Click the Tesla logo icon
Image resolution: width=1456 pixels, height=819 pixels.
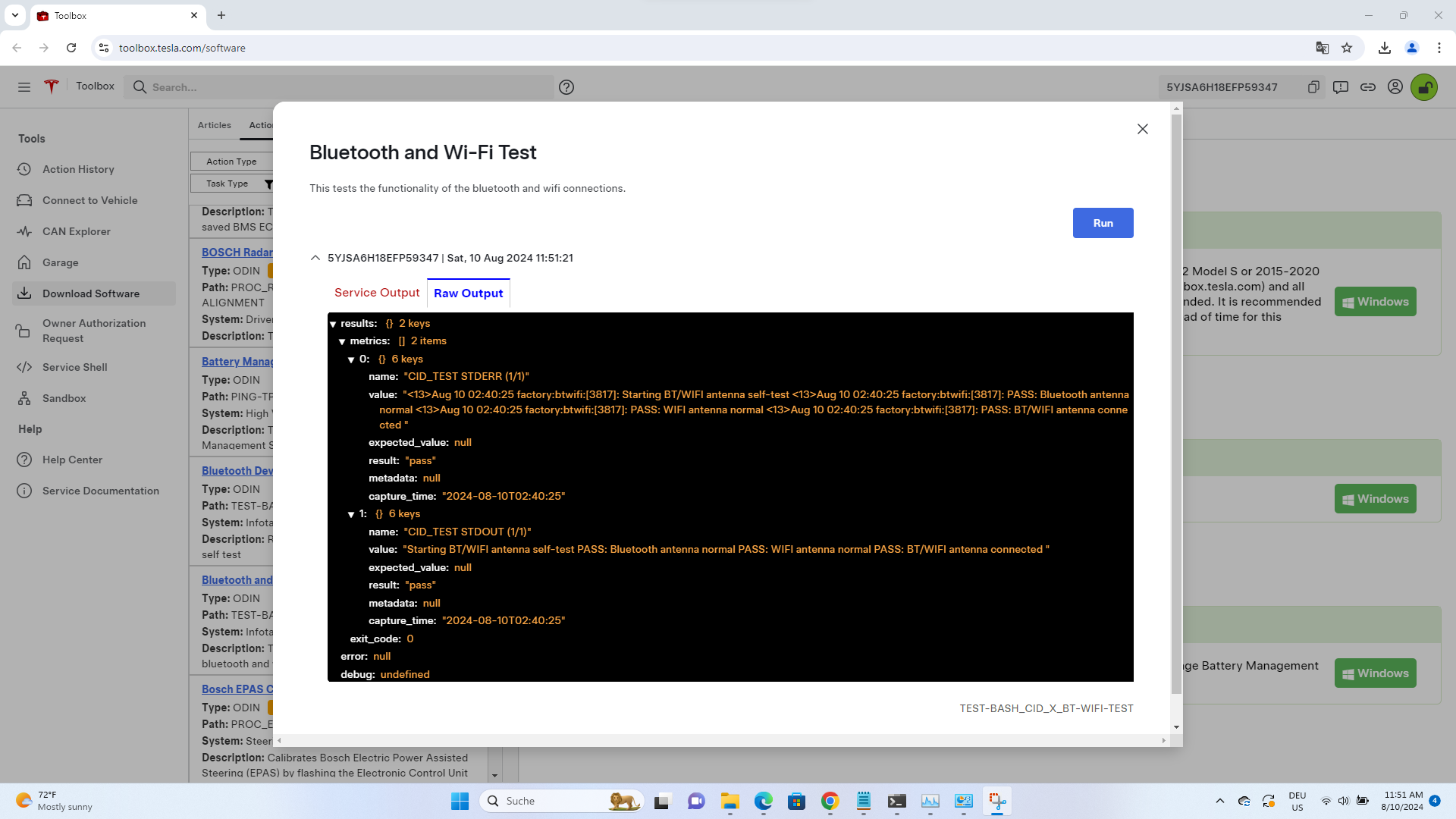[x=52, y=86]
